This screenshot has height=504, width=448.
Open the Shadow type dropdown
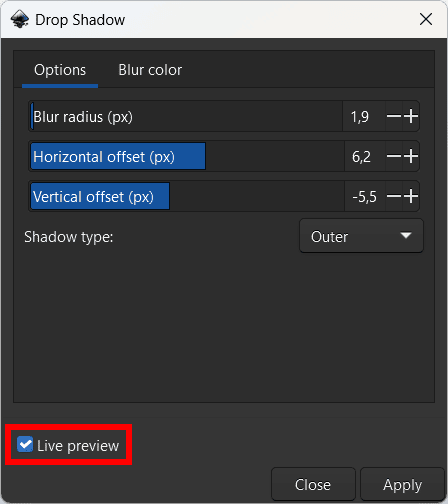click(x=361, y=236)
